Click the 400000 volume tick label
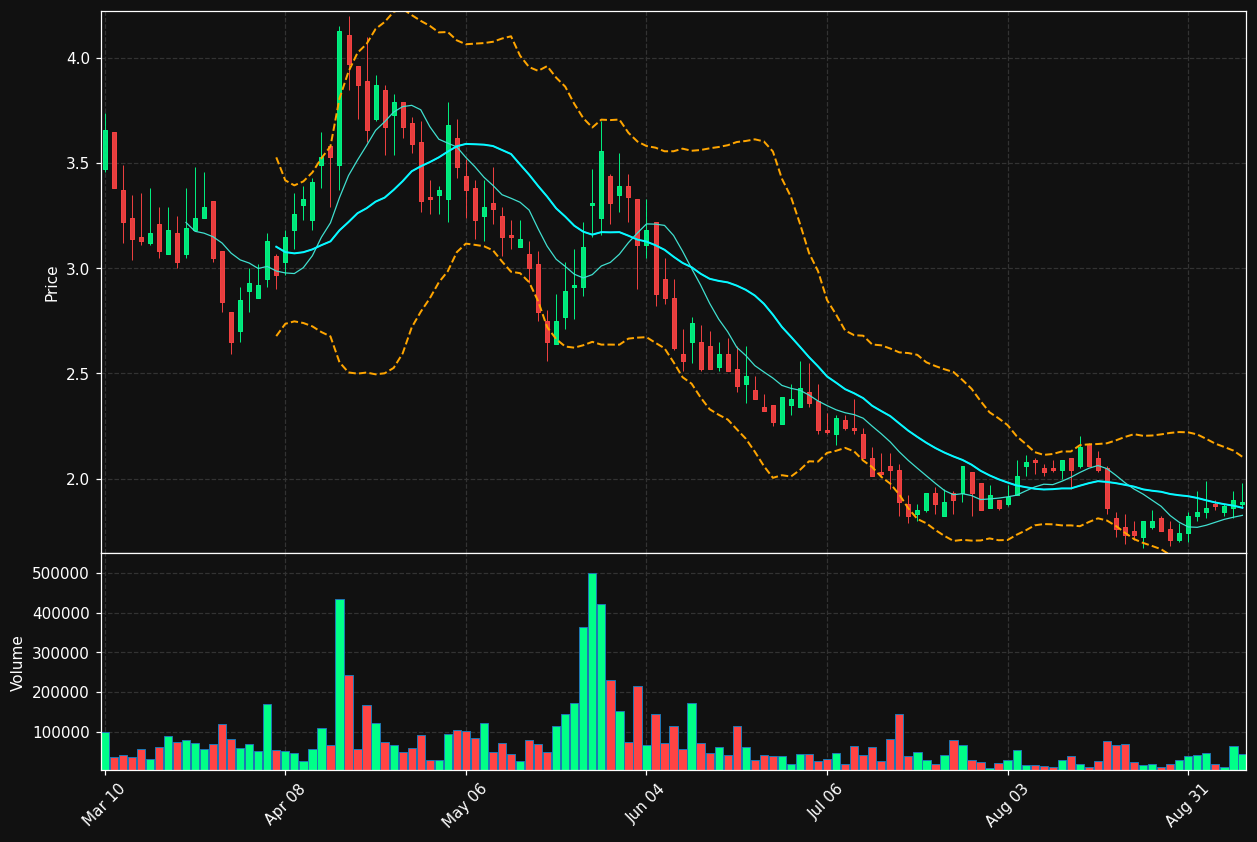This screenshot has height=842, width=1257. [x=62, y=614]
